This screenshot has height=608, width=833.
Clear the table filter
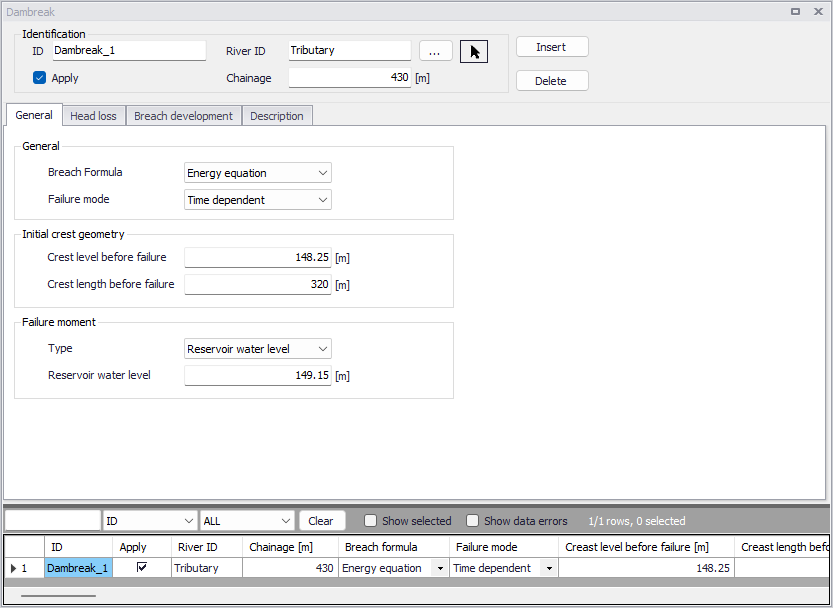coord(322,521)
